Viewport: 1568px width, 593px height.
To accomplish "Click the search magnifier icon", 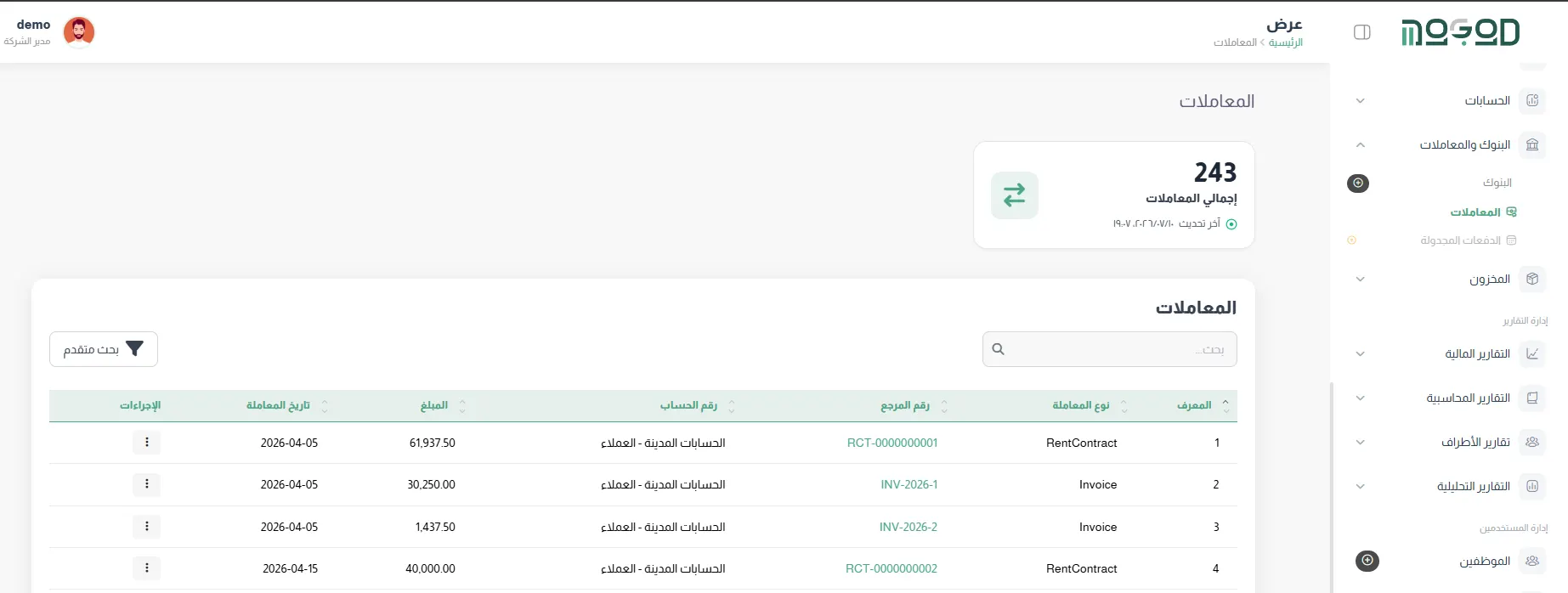I will [x=999, y=349].
